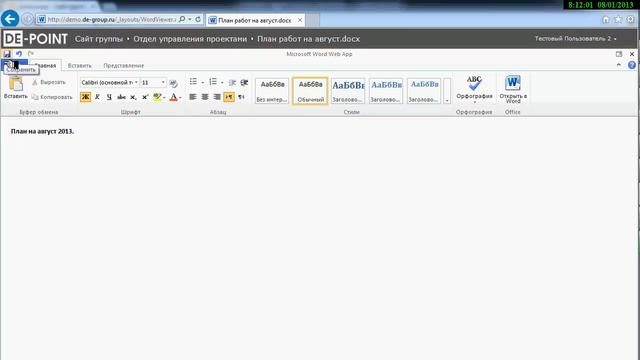Set left-to-right text direction
The image size is (640, 360).
(x=229, y=97)
